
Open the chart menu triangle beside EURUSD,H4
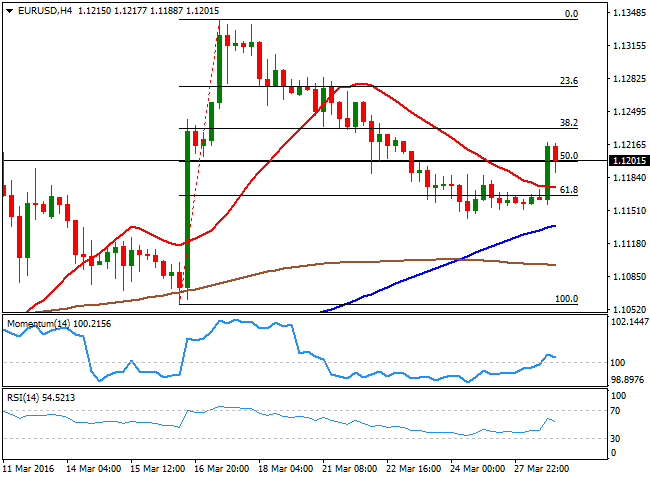[x=10, y=11]
